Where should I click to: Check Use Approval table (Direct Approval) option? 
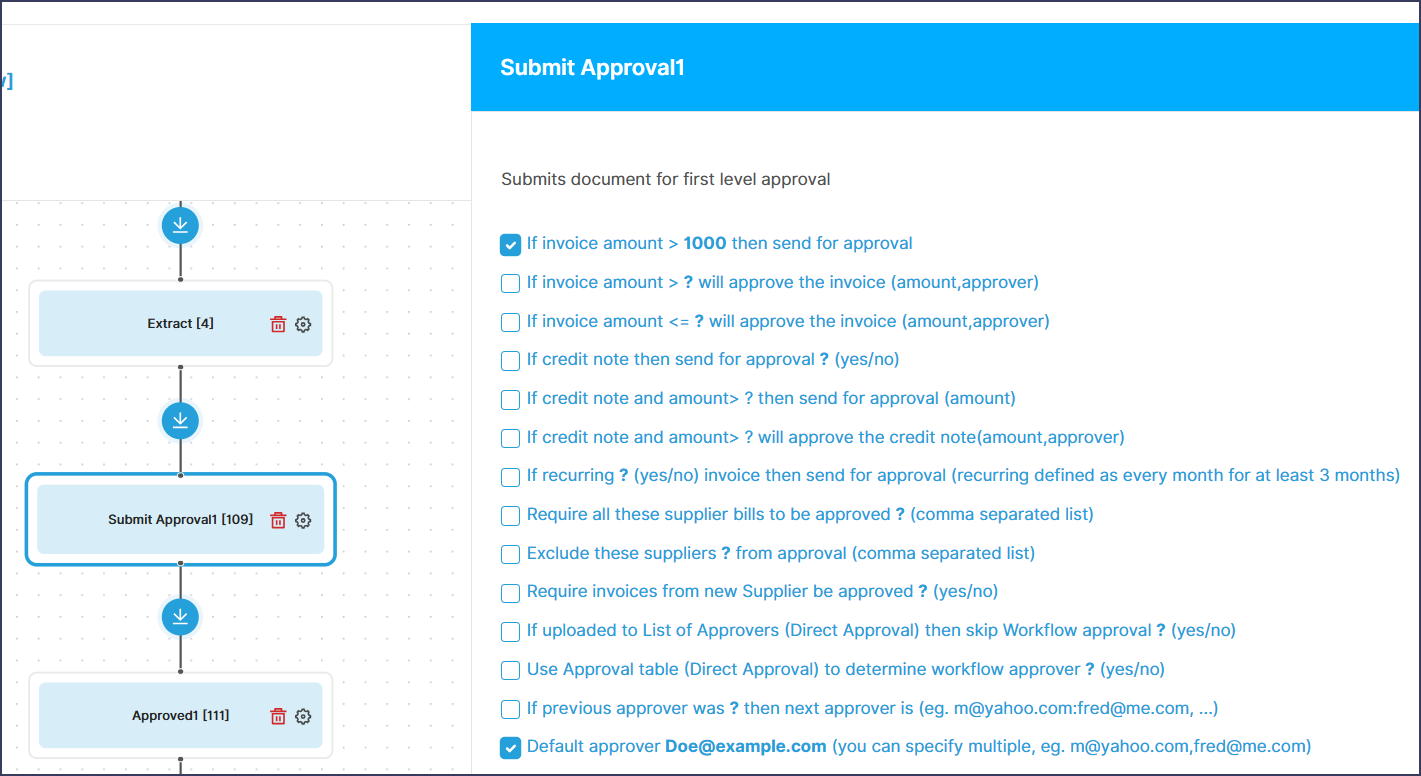click(510, 670)
